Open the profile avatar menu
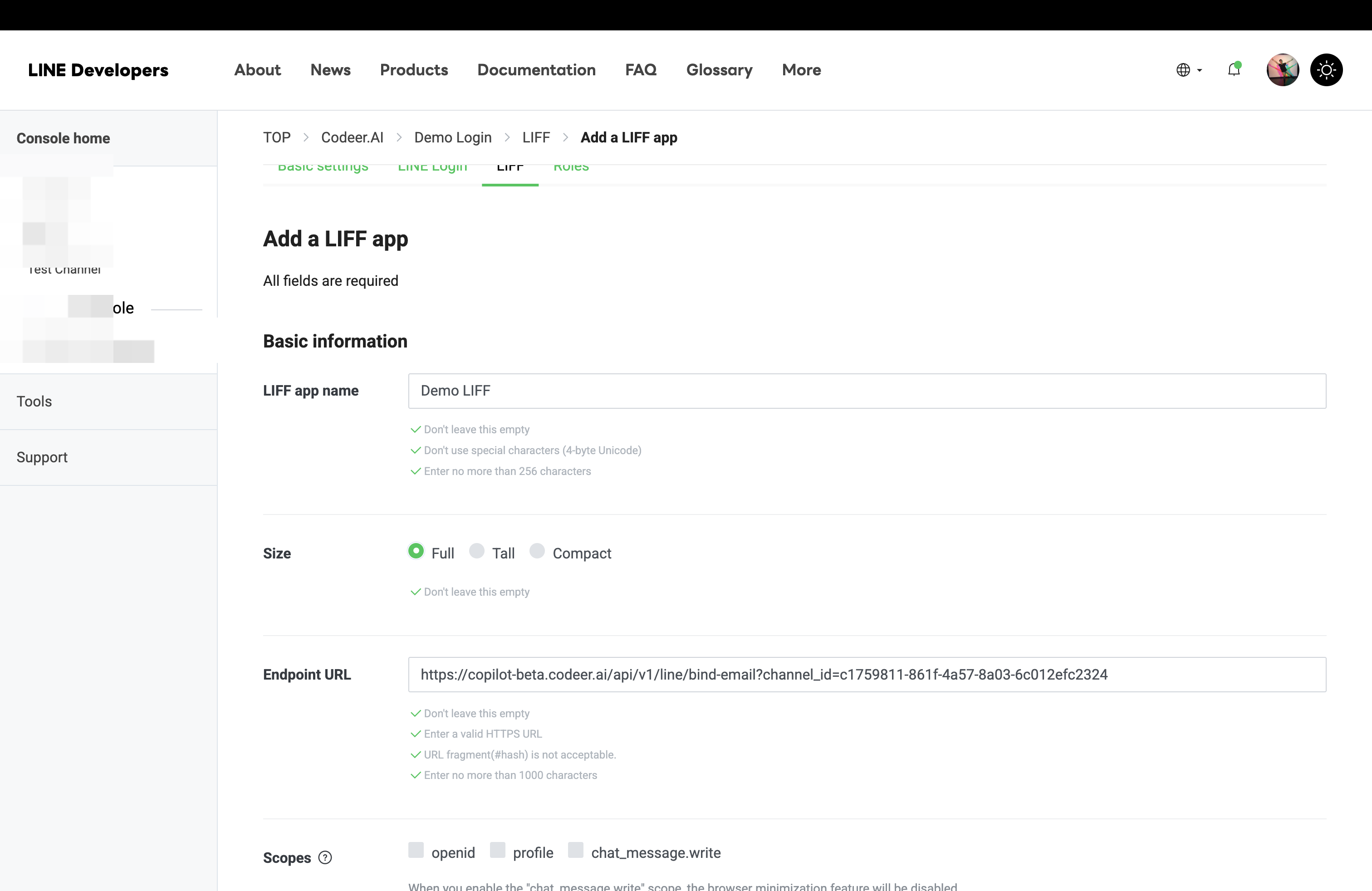The image size is (1372, 891). (1282, 70)
